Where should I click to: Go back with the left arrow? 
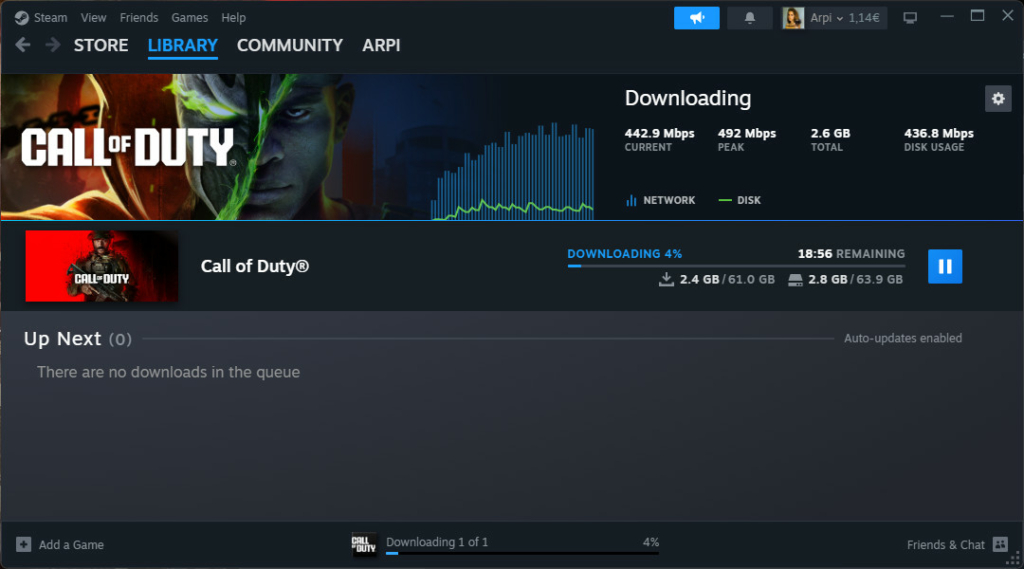tap(23, 45)
